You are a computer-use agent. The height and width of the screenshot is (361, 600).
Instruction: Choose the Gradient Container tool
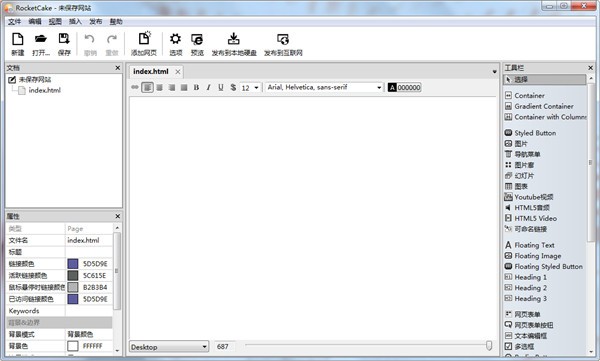coord(544,106)
